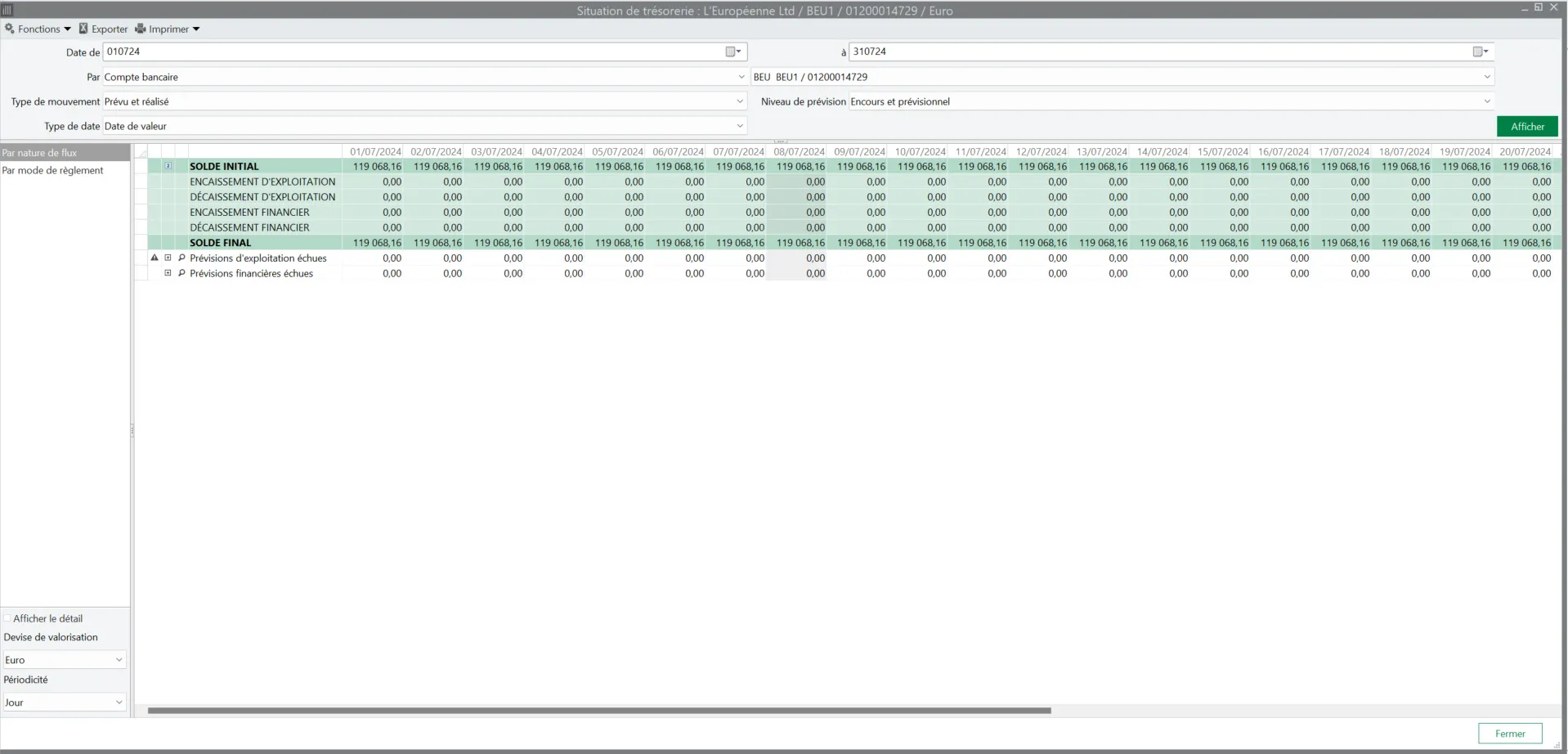Image resolution: width=1568 pixels, height=754 pixels.
Task: Toggle the 'Afficher le détail' checkbox
Action: tap(7, 619)
